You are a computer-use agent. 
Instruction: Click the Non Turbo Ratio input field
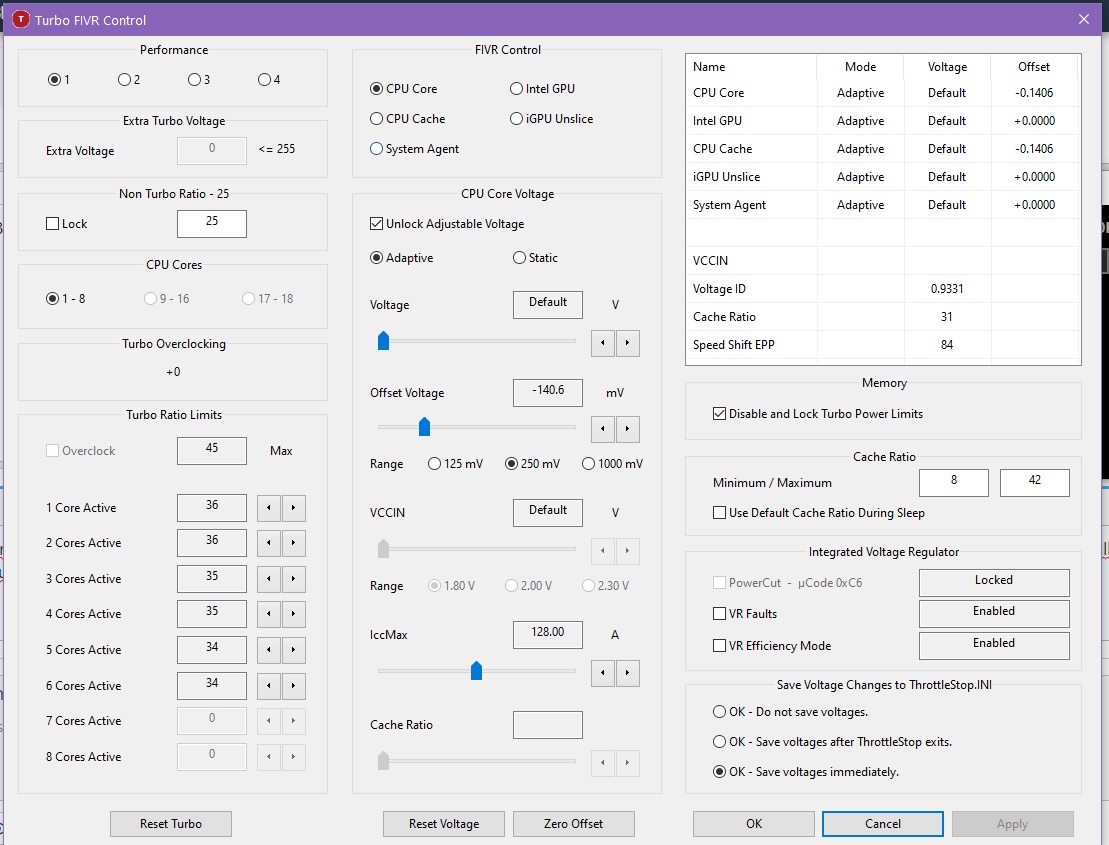tap(211, 223)
